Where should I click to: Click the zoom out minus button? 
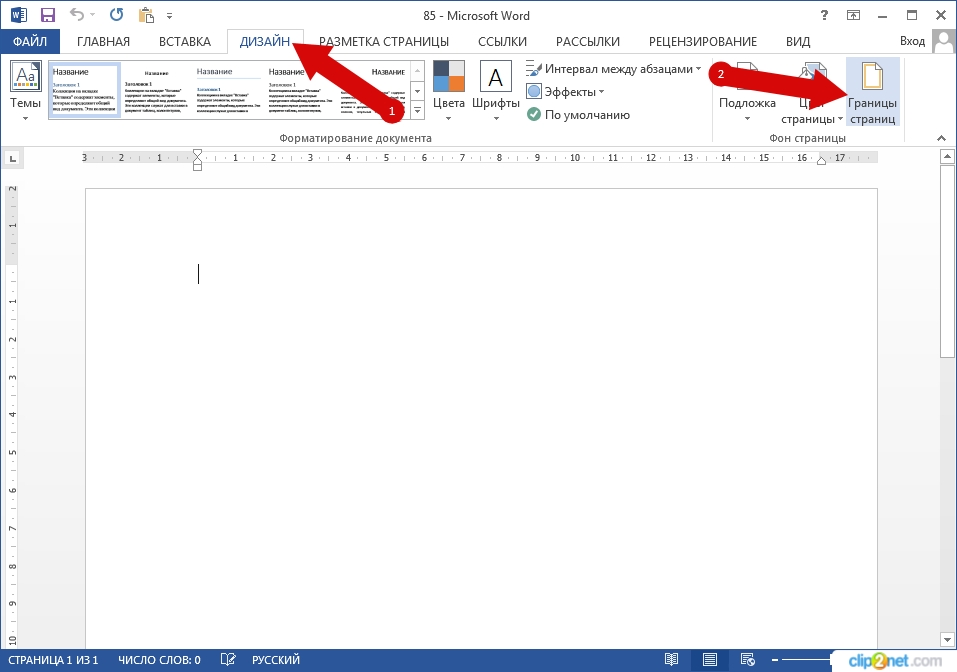point(775,660)
